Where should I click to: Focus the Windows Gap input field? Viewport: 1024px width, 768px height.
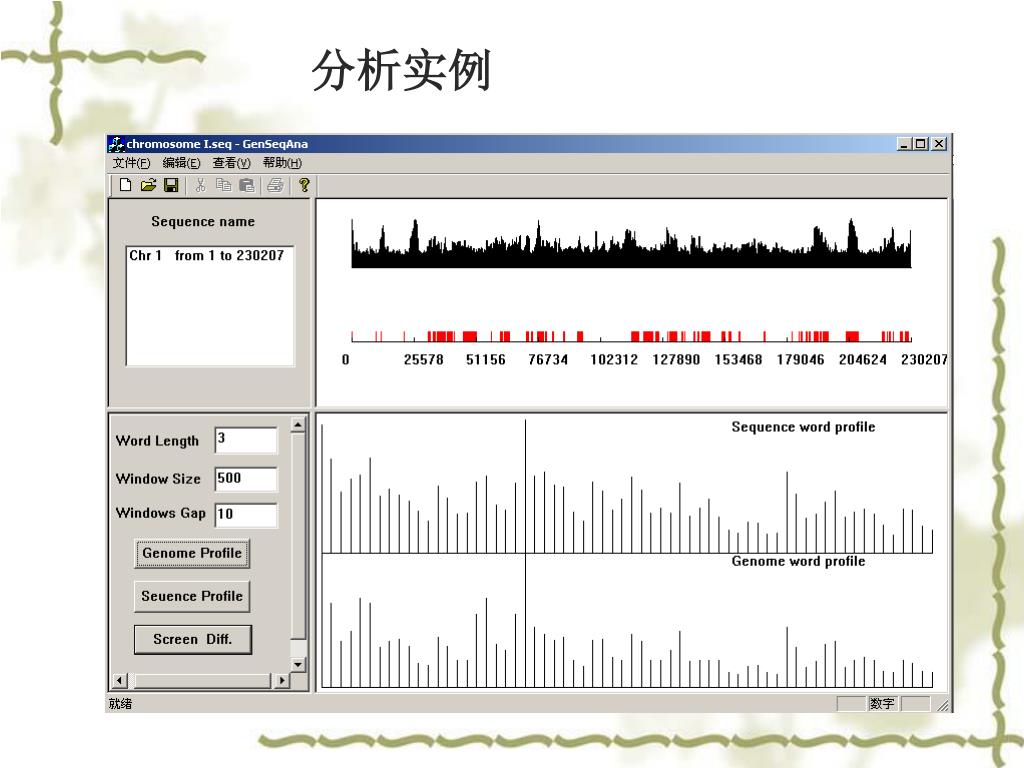[x=246, y=514]
